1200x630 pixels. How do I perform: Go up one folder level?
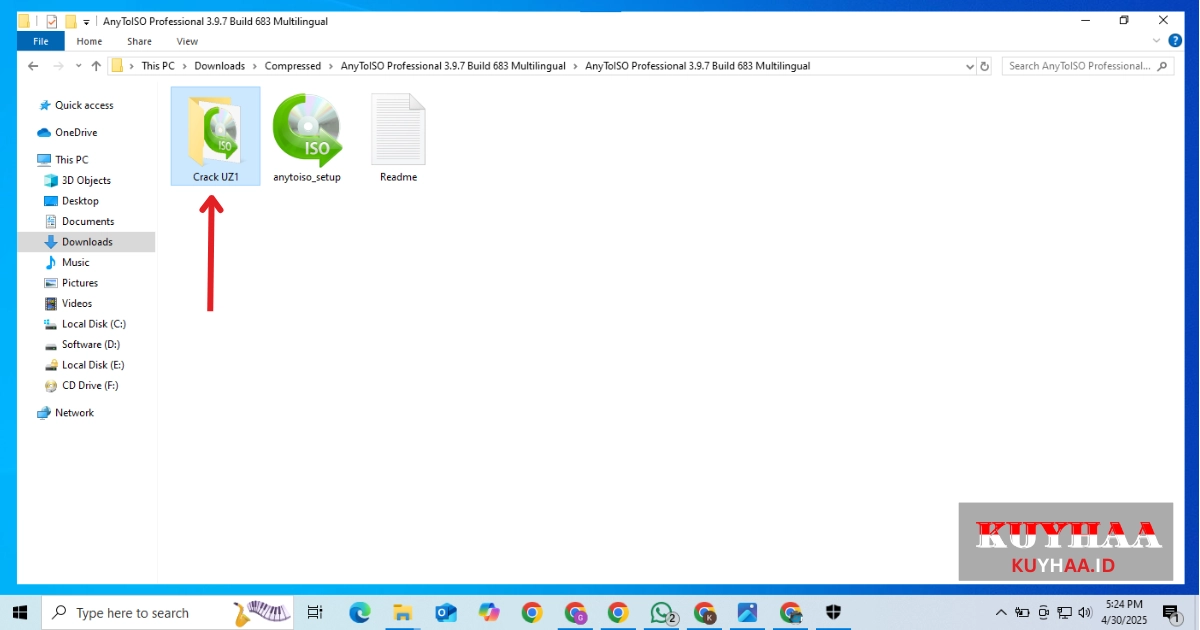coord(96,66)
